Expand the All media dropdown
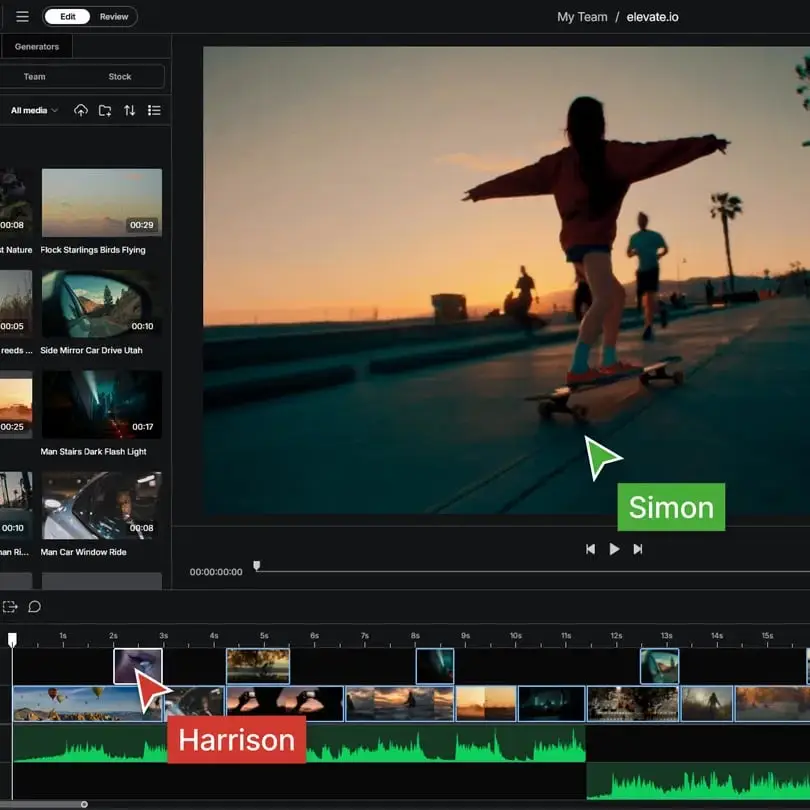810x810 pixels. [34, 110]
